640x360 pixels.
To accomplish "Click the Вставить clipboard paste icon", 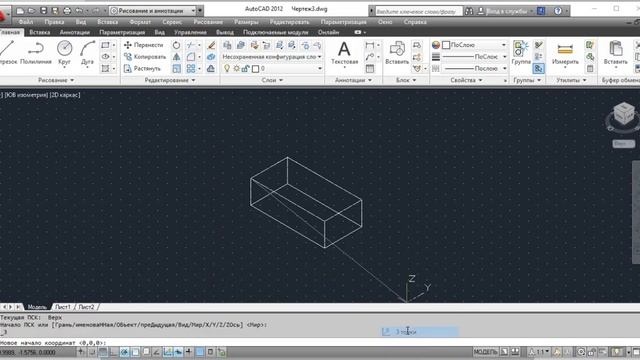I will coord(616,49).
